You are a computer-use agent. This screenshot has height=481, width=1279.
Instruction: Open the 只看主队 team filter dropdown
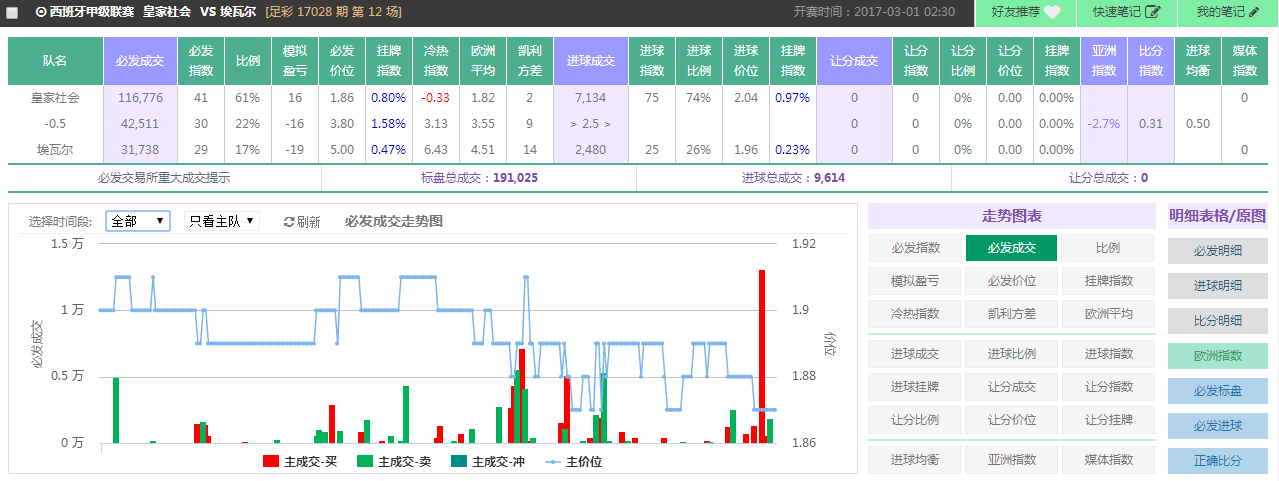(x=221, y=221)
